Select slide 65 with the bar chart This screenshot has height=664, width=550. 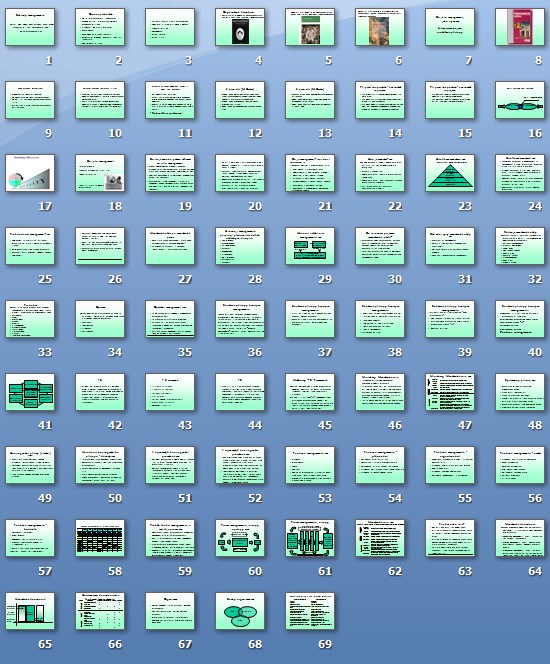(30, 611)
